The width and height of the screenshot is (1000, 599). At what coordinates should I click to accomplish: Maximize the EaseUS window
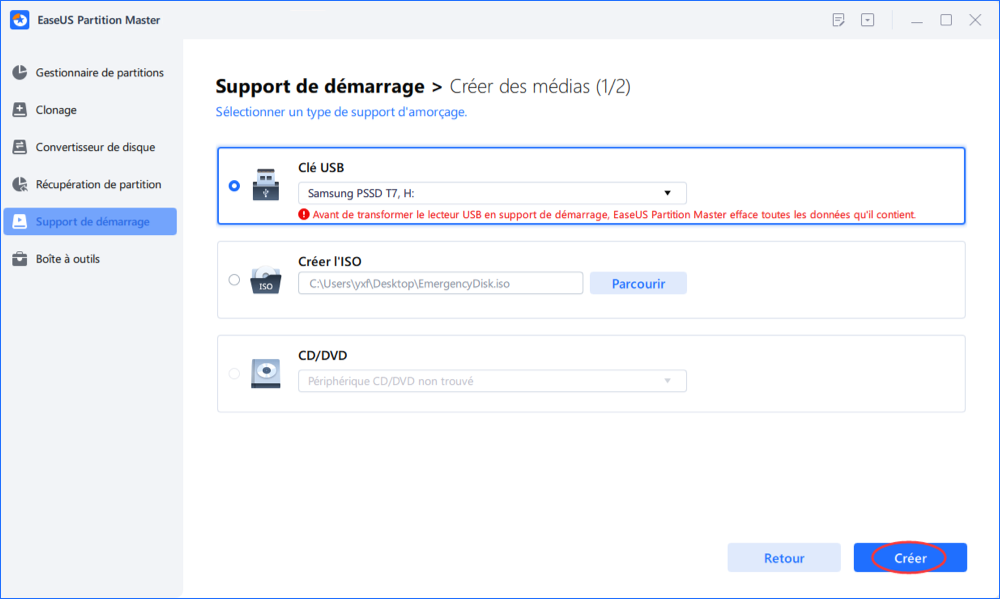point(946,20)
